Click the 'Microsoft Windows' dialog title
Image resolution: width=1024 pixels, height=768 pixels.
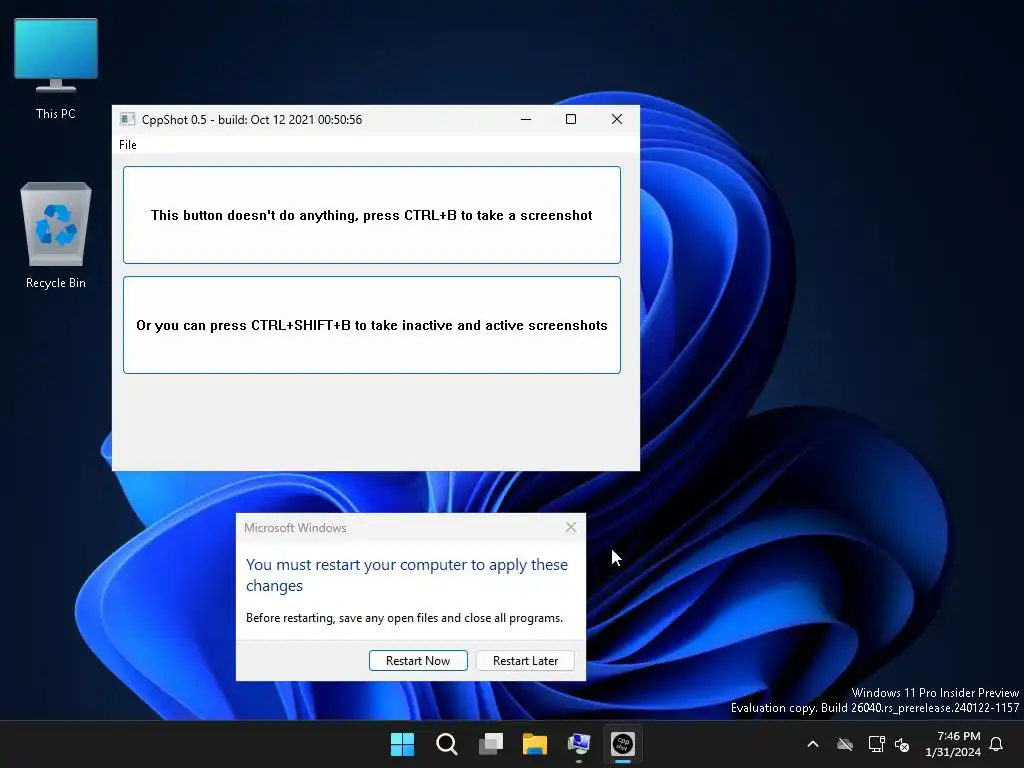pyautogui.click(x=295, y=528)
